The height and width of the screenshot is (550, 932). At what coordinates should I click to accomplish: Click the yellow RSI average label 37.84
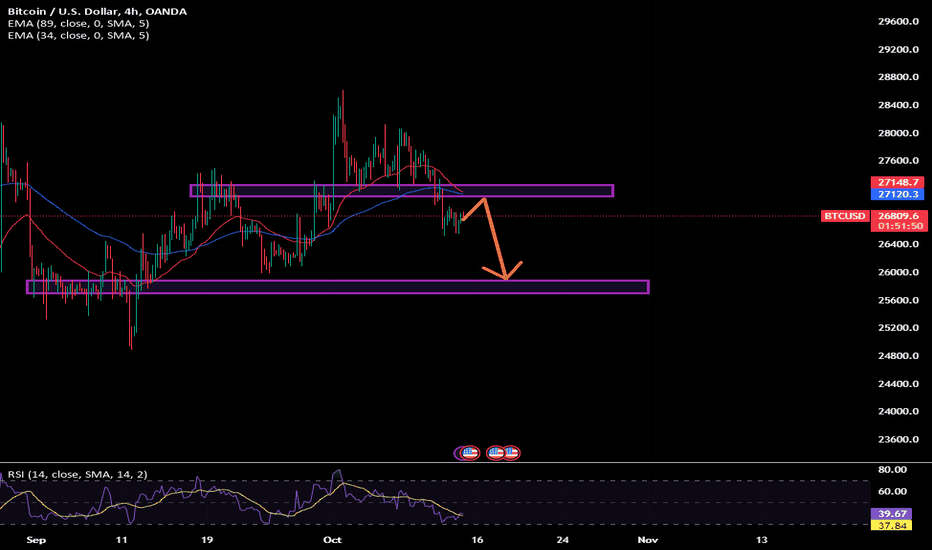point(891,526)
